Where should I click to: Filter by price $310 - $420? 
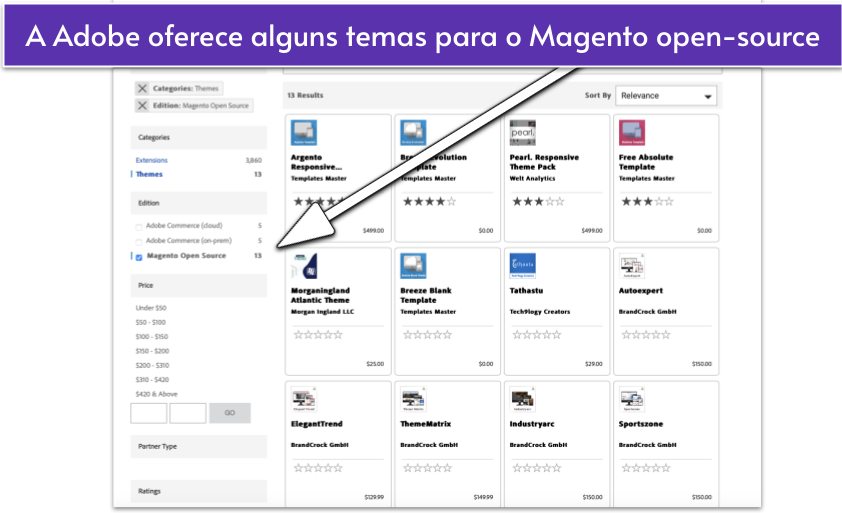(152, 379)
